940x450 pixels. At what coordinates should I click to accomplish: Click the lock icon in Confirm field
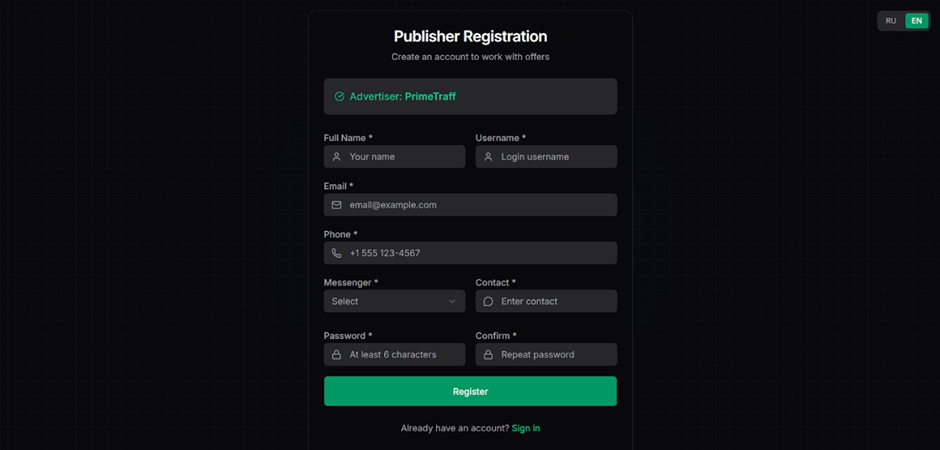click(488, 355)
